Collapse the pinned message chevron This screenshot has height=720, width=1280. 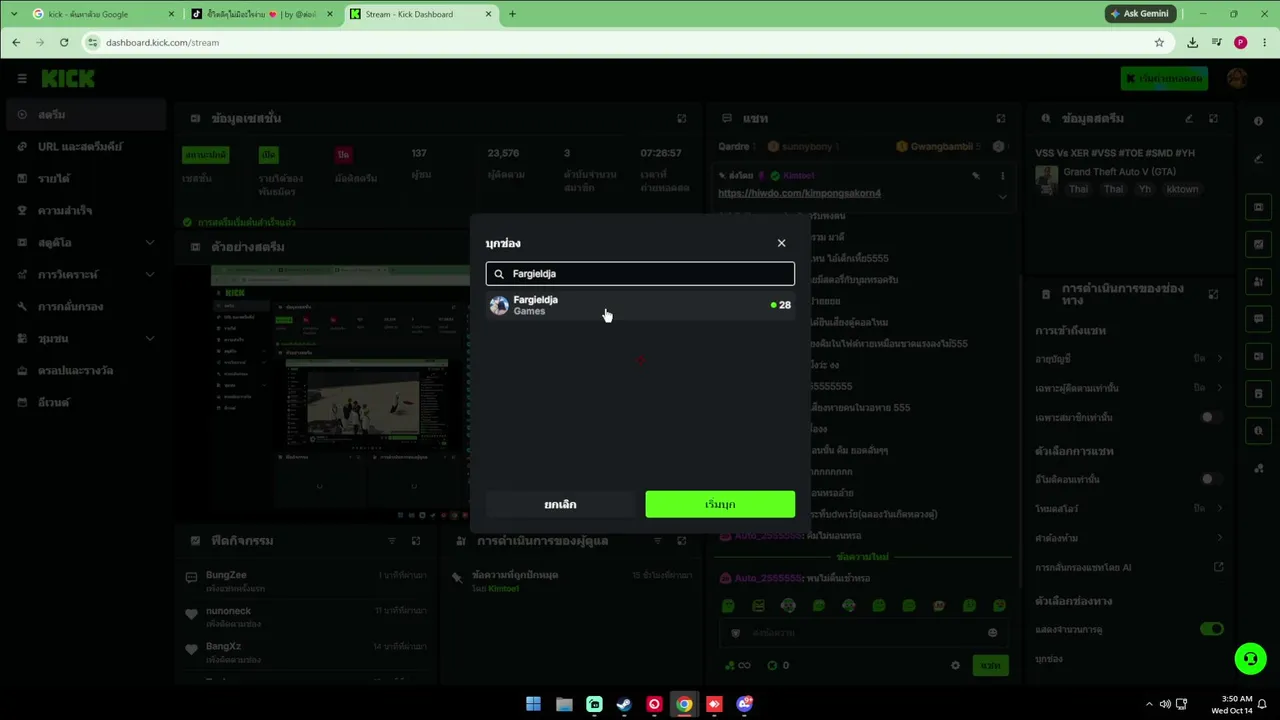pyautogui.click(x=1002, y=196)
